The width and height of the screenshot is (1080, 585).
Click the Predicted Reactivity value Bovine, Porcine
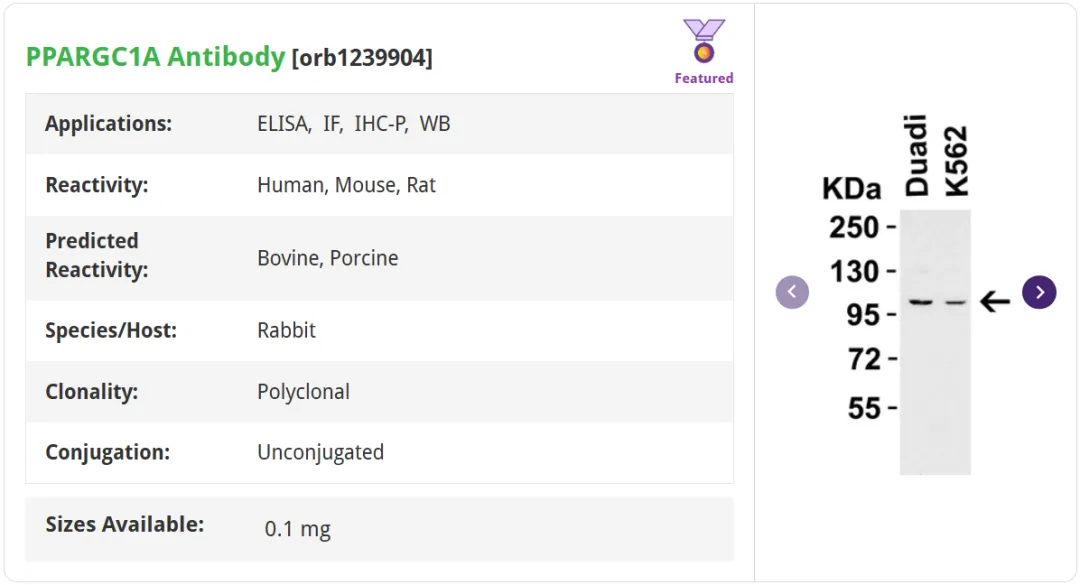(328, 258)
